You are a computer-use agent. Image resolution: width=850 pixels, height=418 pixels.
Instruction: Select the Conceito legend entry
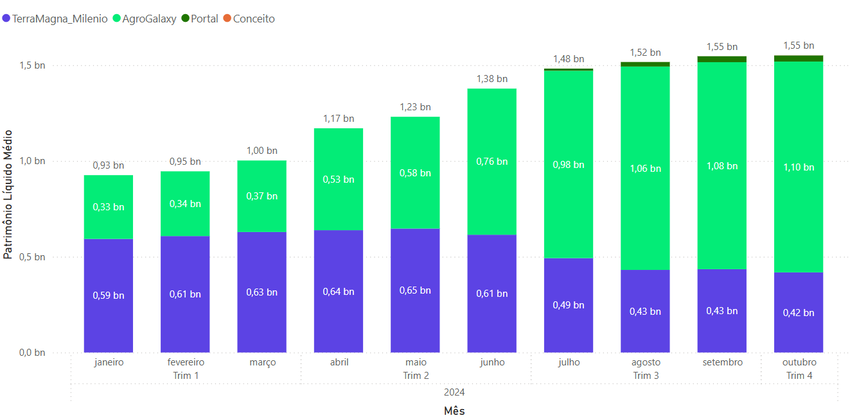coord(253,18)
